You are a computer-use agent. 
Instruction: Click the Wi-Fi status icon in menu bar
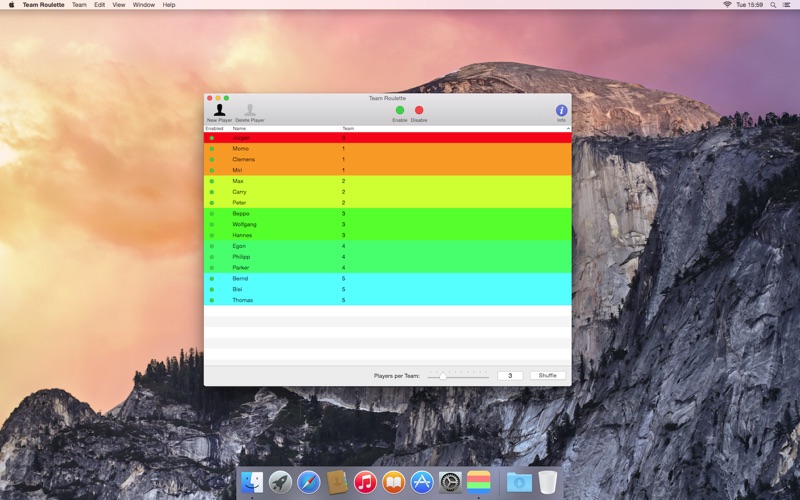coord(727,5)
